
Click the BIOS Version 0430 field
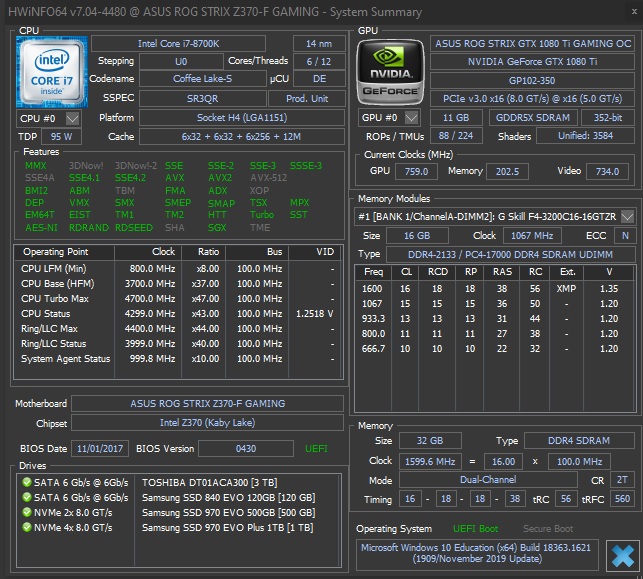(x=246, y=449)
